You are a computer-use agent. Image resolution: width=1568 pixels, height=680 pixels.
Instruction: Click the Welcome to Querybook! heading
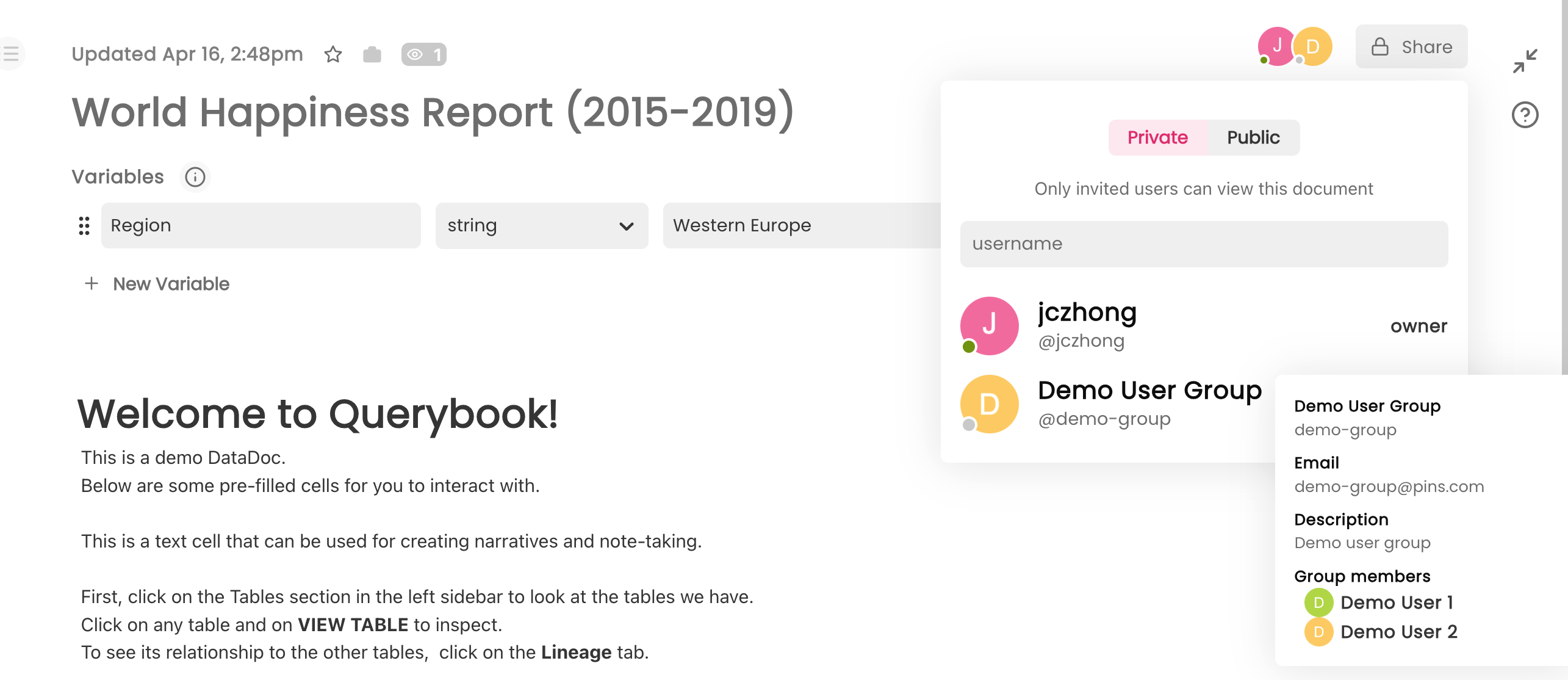tap(317, 414)
